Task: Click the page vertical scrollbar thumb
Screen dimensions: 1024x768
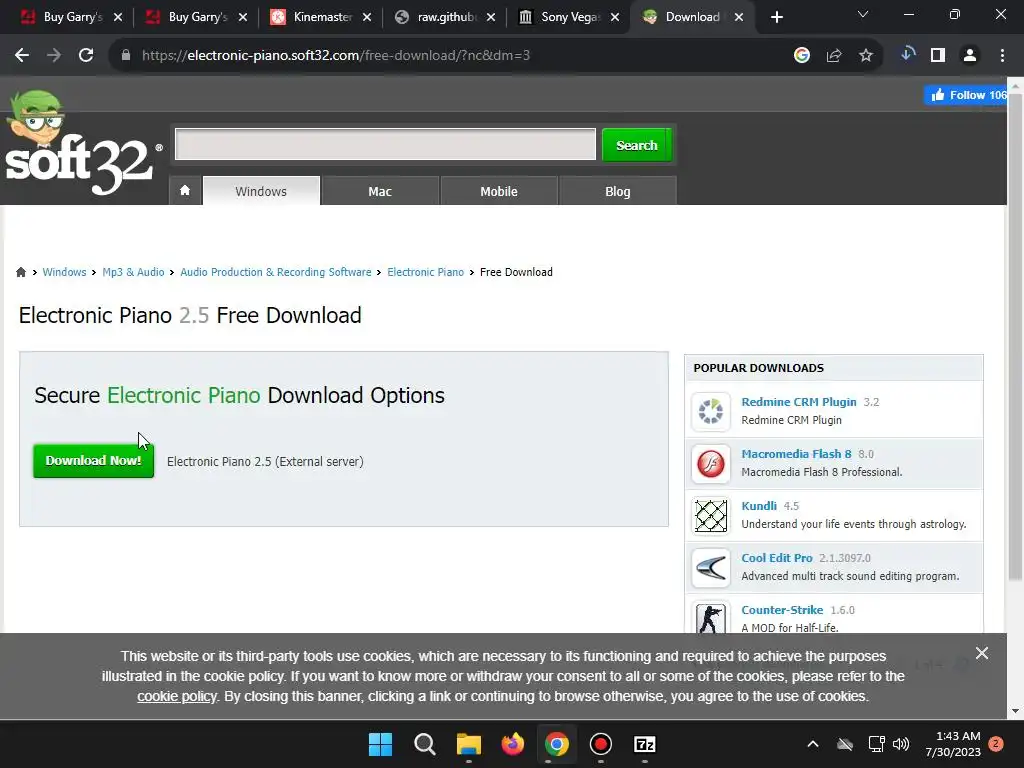Action: coord(1015,336)
